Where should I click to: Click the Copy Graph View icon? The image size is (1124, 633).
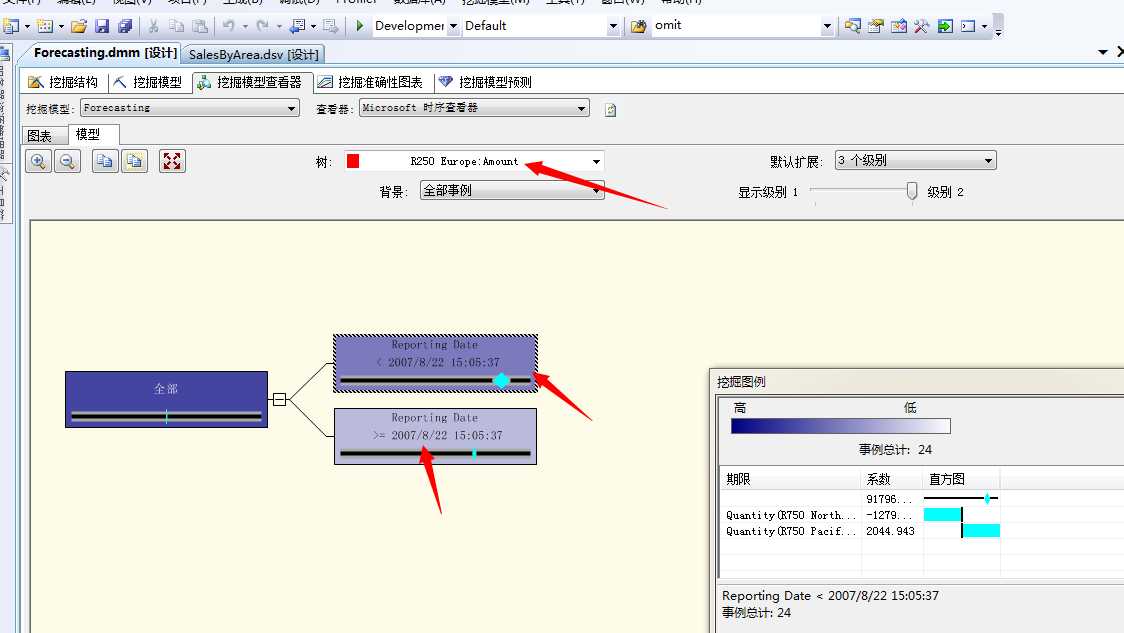pos(105,161)
